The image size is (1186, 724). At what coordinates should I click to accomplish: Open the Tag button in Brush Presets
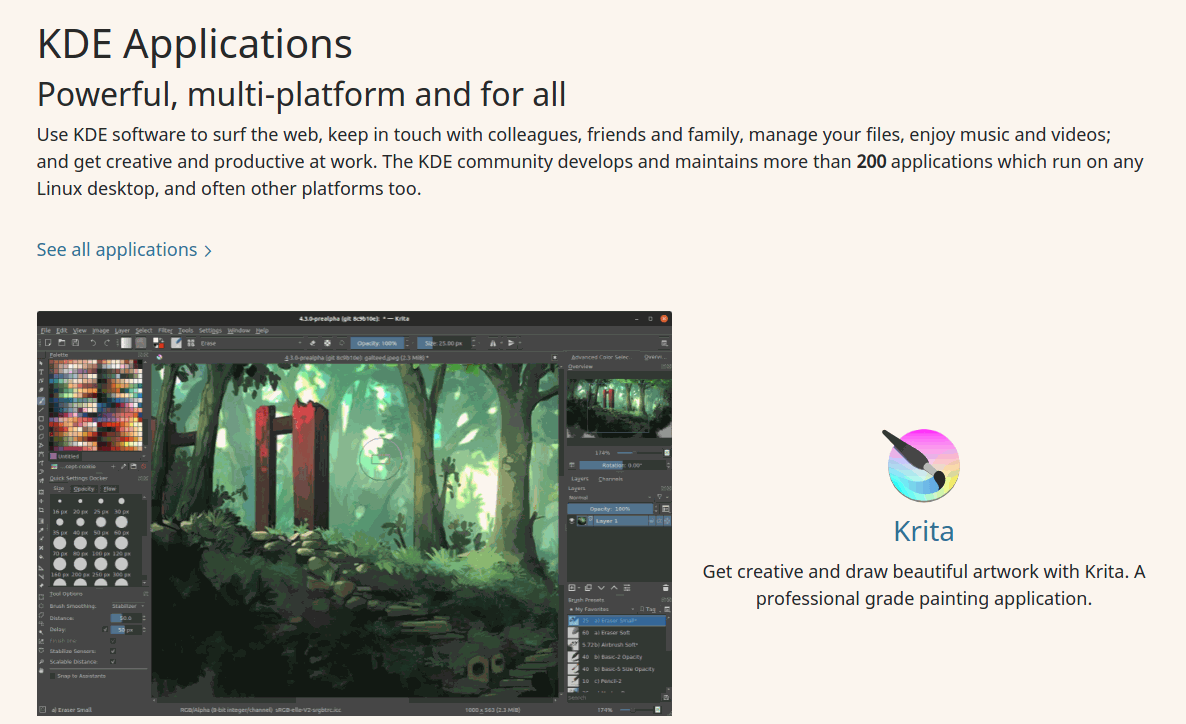[x=648, y=609]
